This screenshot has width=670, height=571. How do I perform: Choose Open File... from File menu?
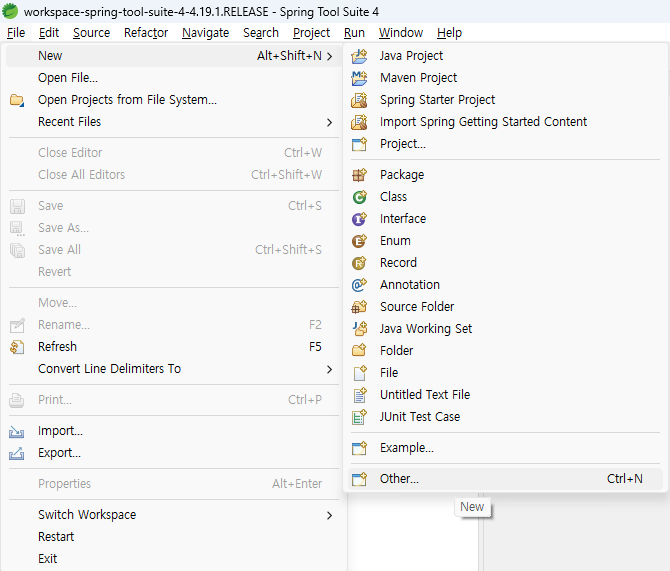point(68,78)
